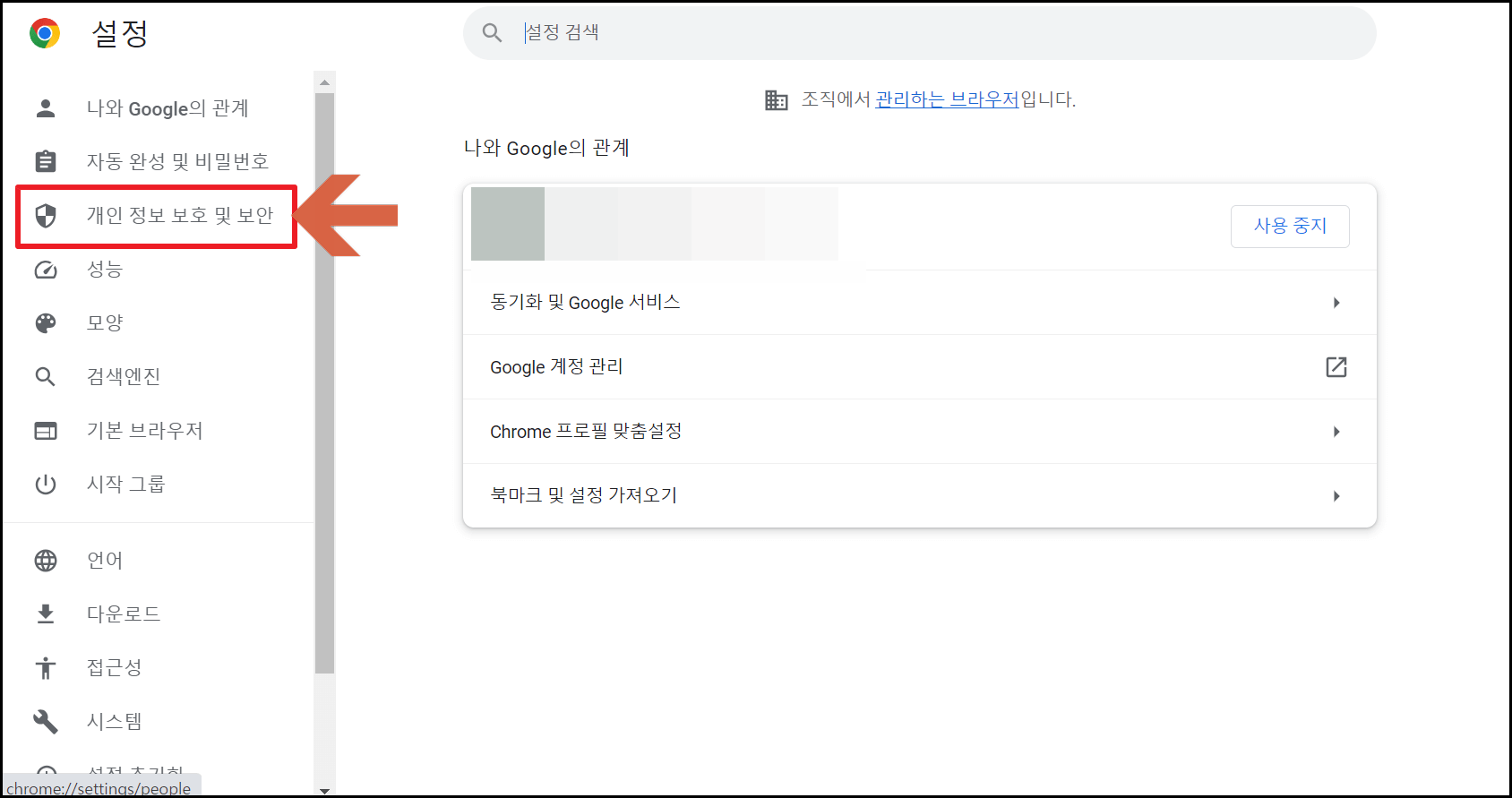Click the external link icon for Google 계정 관리
Image resolution: width=1512 pixels, height=798 pixels.
click(1336, 367)
